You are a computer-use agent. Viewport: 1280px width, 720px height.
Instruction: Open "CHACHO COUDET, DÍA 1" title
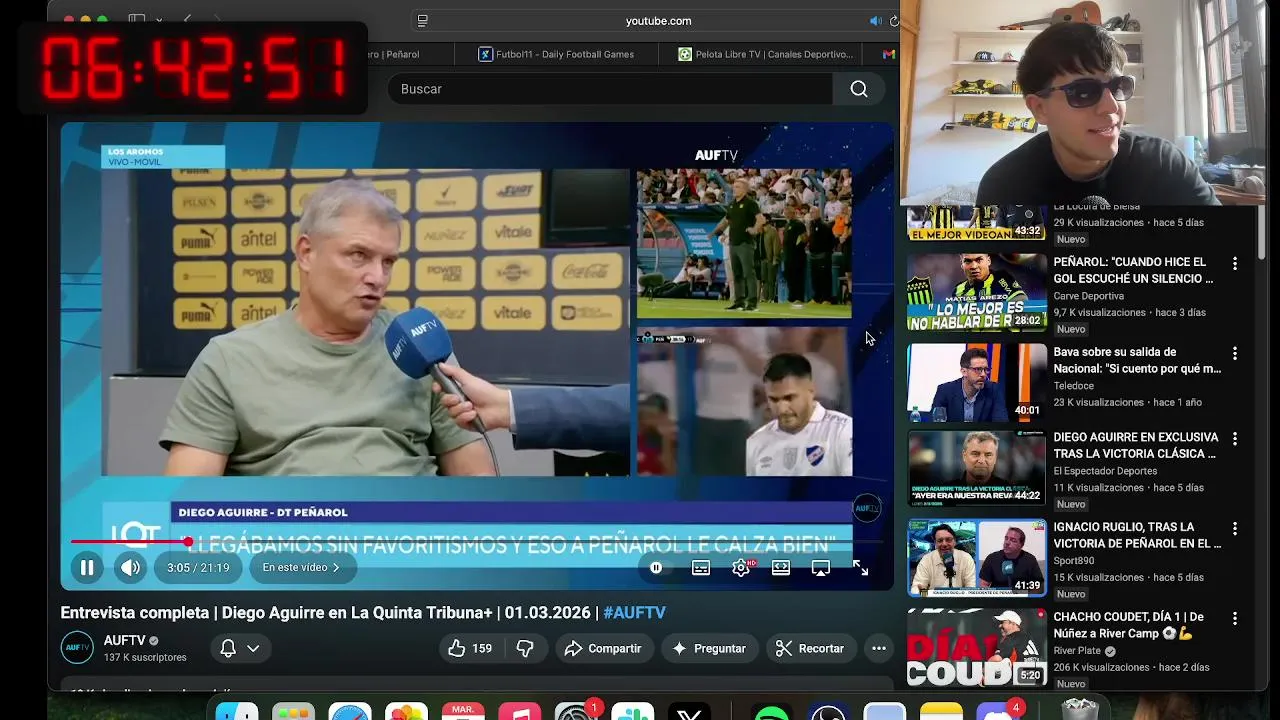(x=1128, y=625)
